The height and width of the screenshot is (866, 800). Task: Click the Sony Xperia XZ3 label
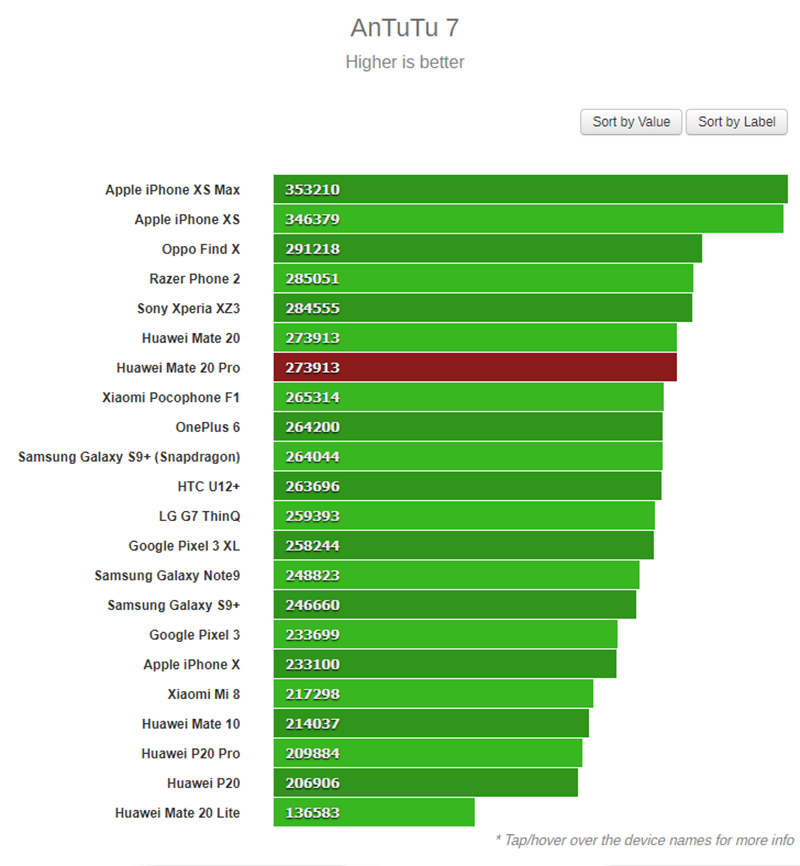[188, 309]
